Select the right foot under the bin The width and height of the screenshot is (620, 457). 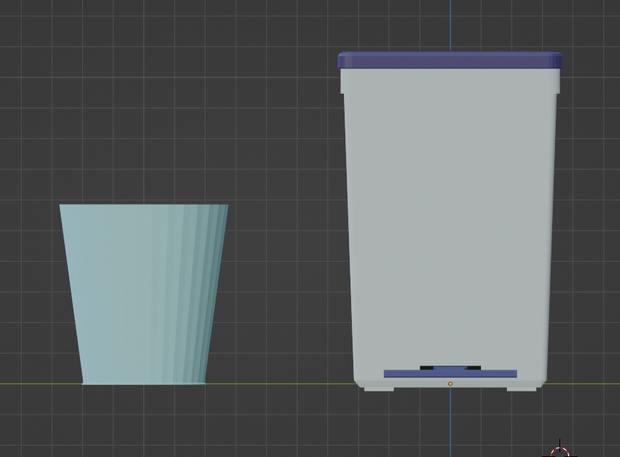[522, 389]
